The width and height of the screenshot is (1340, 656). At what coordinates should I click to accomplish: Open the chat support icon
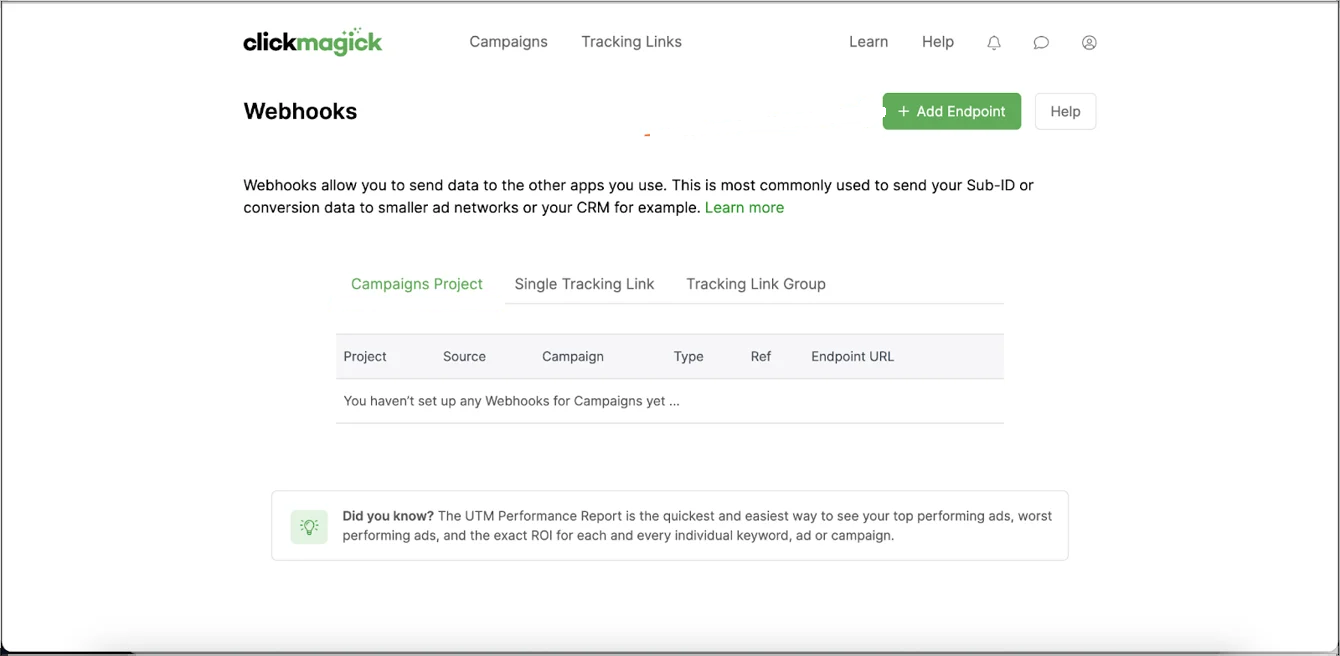click(x=1041, y=42)
